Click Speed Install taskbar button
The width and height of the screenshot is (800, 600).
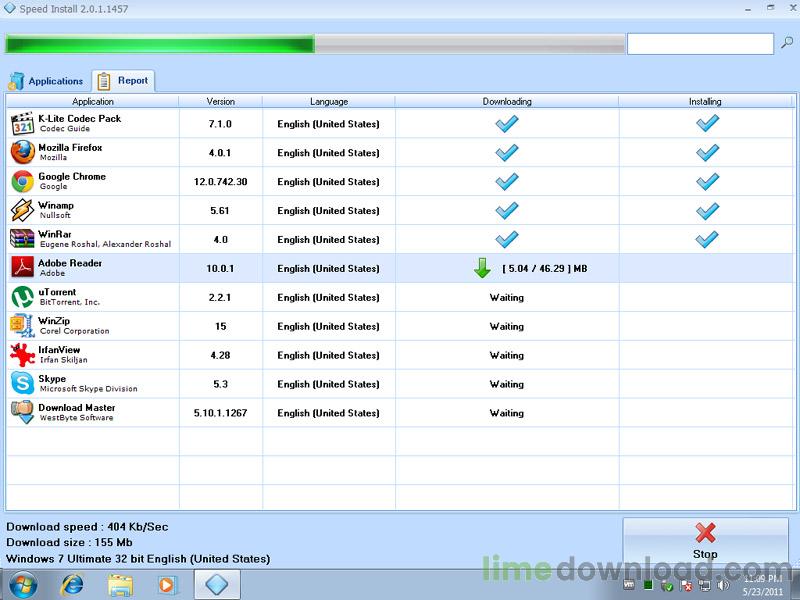[x=217, y=585]
